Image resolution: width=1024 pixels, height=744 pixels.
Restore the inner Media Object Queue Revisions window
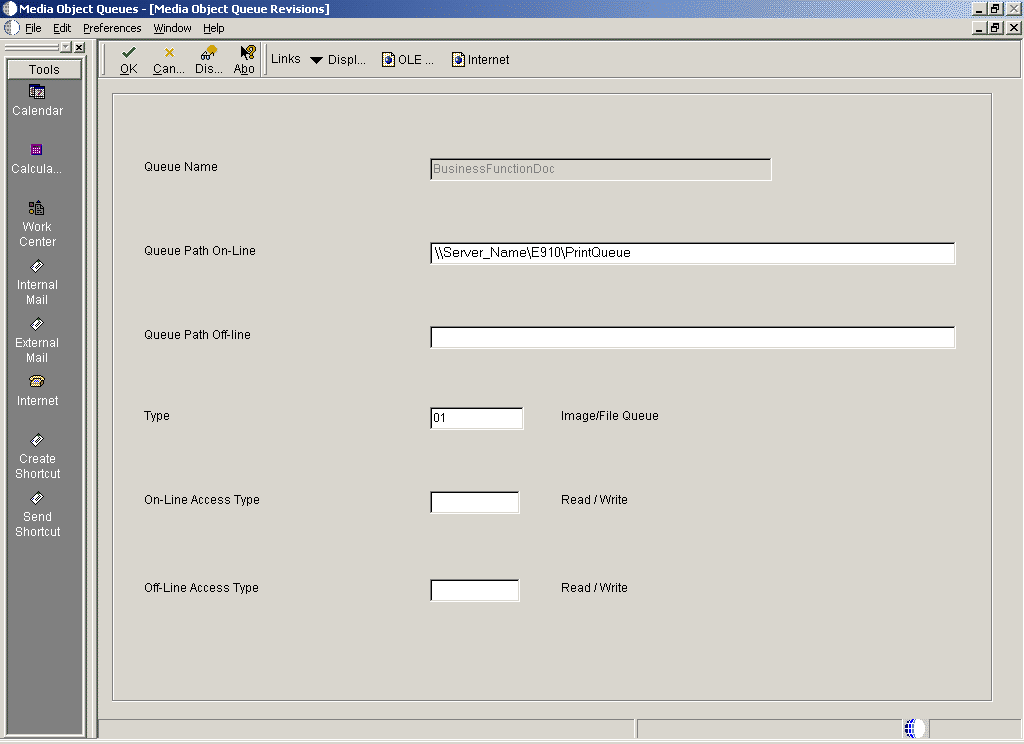click(995, 28)
